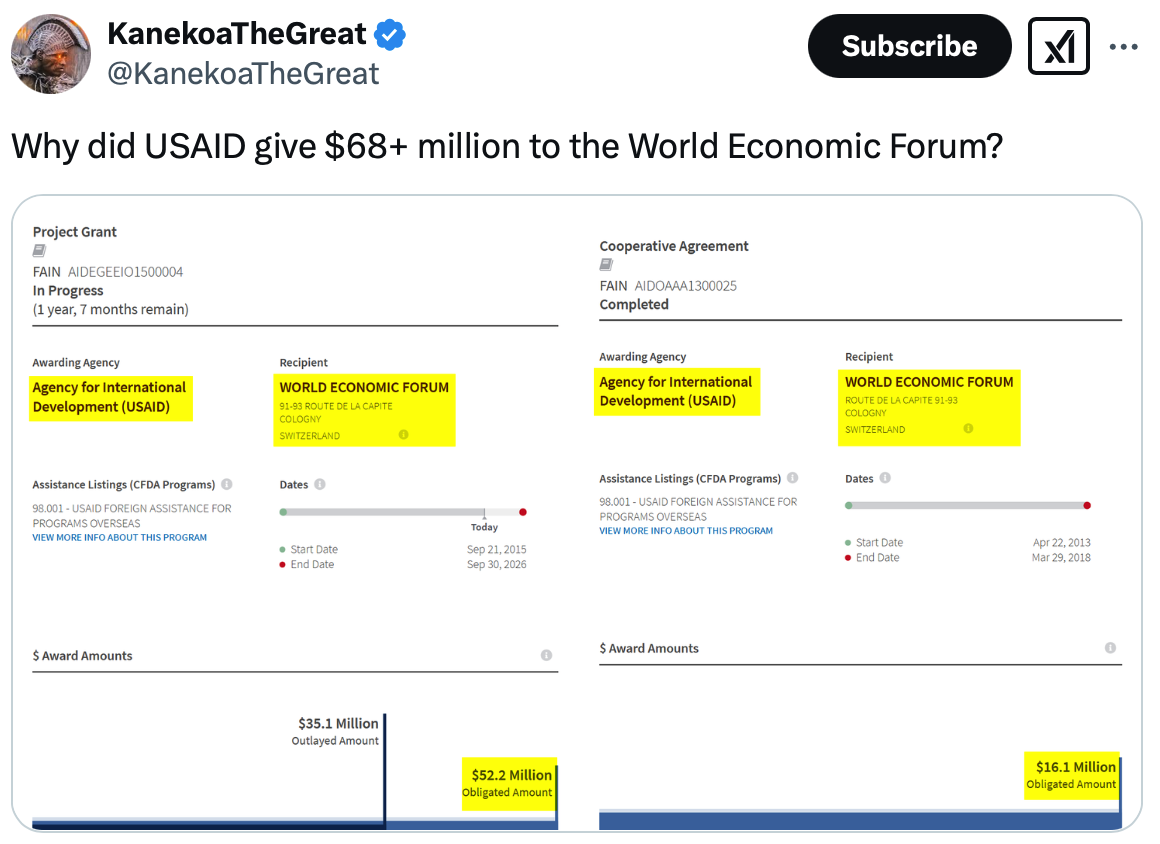The width and height of the screenshot is (1160, 844).
Task: Click info icon in right Recipient Switzerland box
Action: tap(968, 428)
